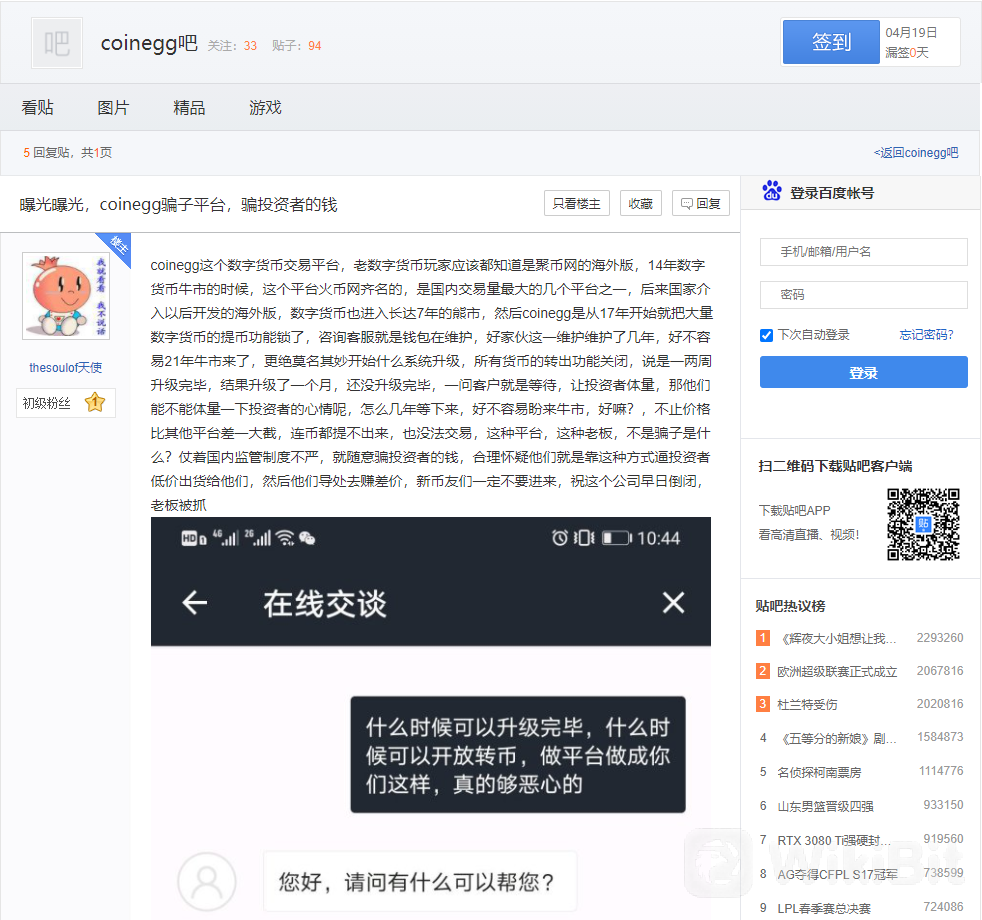982x920 pixels.
Task: Click the 10:44 clock in phone screenshot
Action: click(658, 539)
